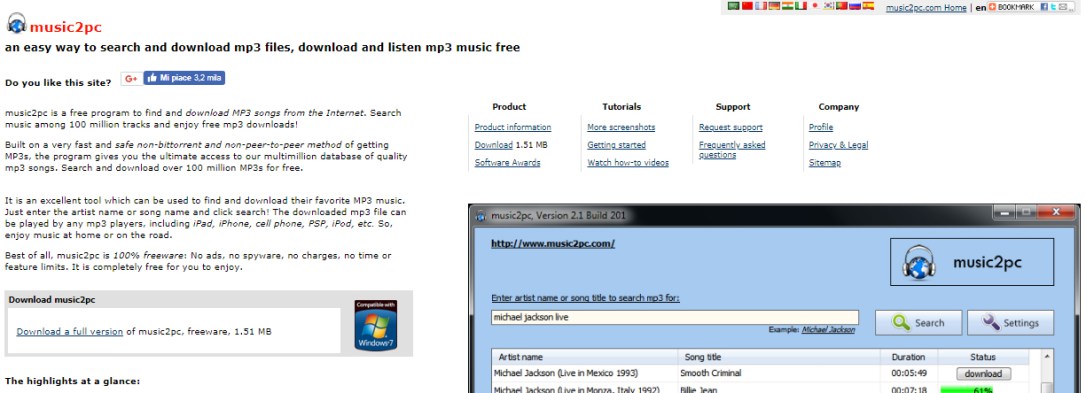Switch language using the India flag

click(x=787, y=6)
